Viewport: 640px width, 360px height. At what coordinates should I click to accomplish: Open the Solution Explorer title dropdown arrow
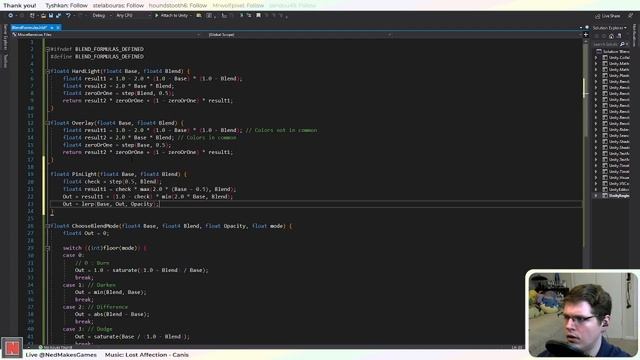(625, 28)
